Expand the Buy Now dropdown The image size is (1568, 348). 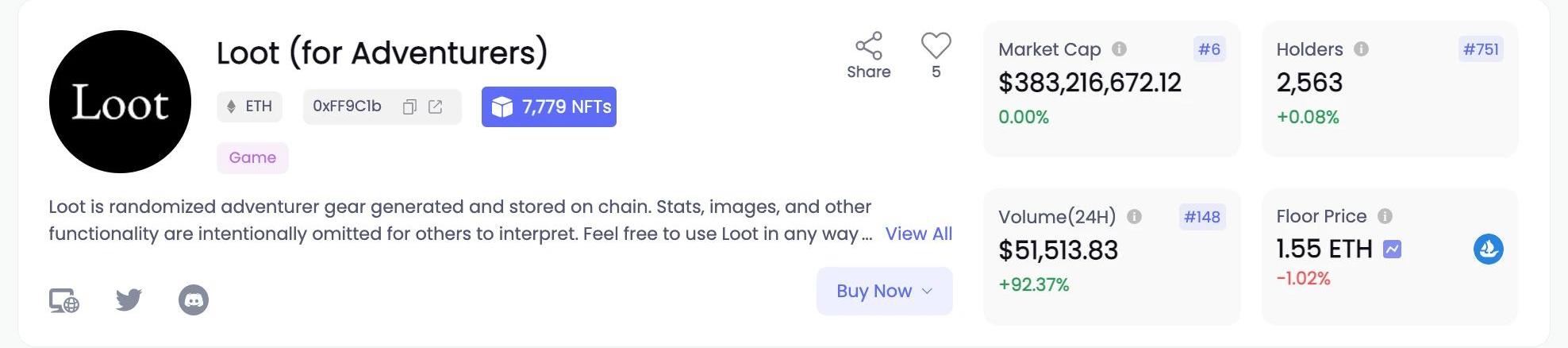[x=884, y=292]
